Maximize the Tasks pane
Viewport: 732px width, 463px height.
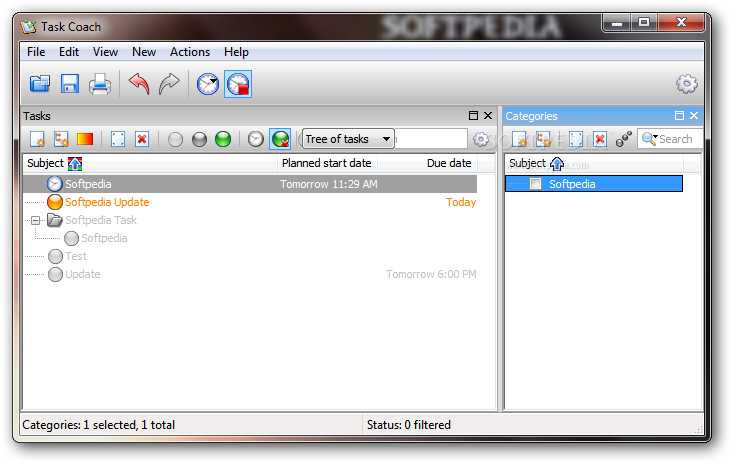[473, 115]
